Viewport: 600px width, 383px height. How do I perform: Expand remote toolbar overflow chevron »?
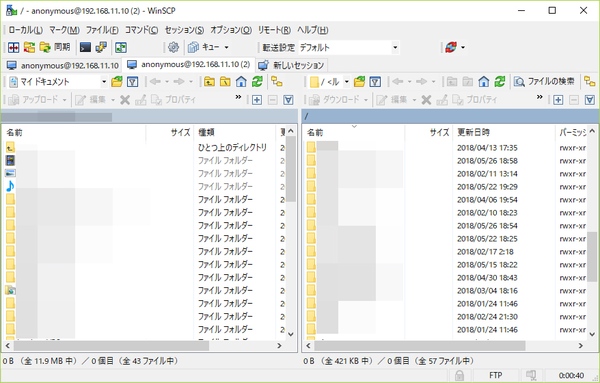[540, 97]
